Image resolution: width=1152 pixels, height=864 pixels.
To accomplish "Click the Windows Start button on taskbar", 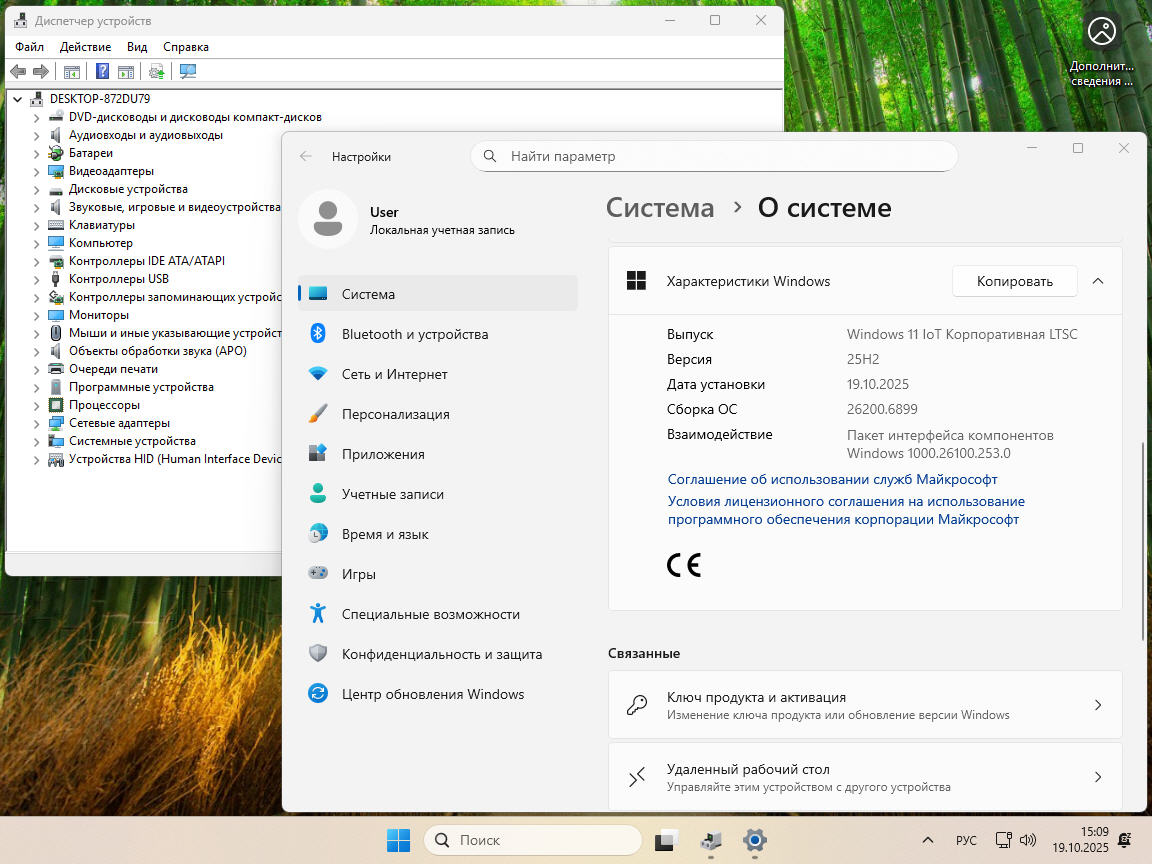I will (x=398, y=840).
